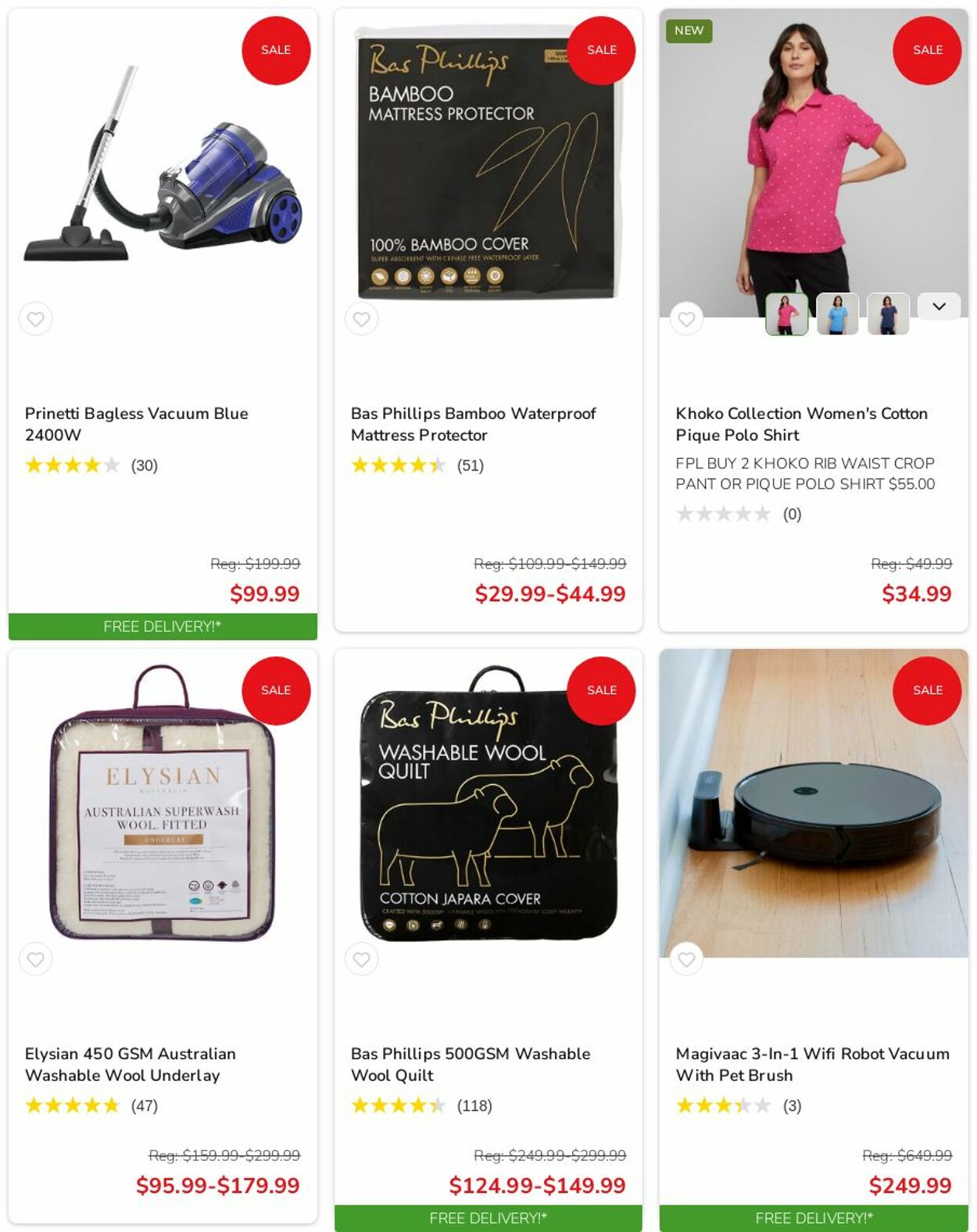Image resolution: width=977 pixels, height=1232 pixels.
Task: Open Khoko Collection Women's Polo Shirt title
Action: 801,424
